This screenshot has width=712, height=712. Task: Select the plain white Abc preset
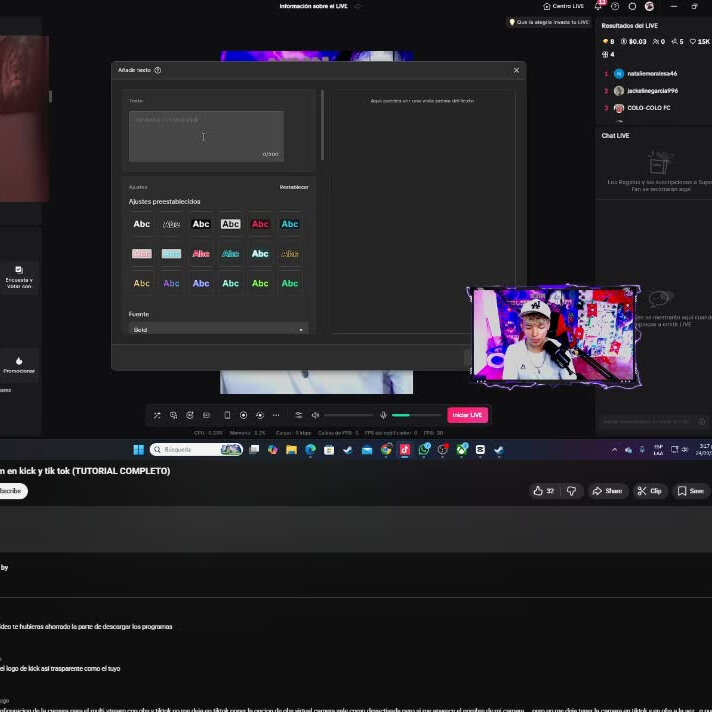click(142, 224)
